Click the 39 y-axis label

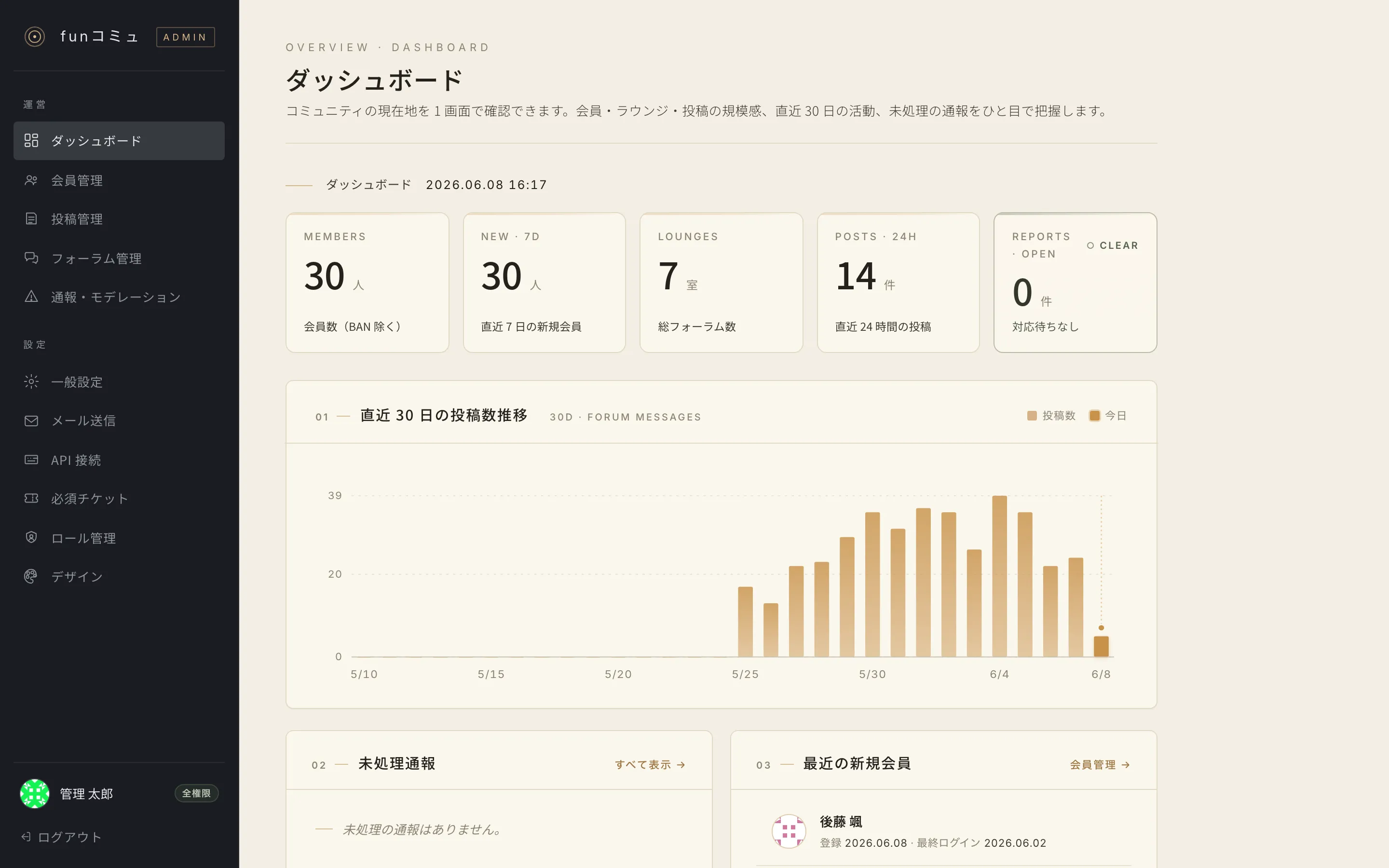click(x=335, y=495)
